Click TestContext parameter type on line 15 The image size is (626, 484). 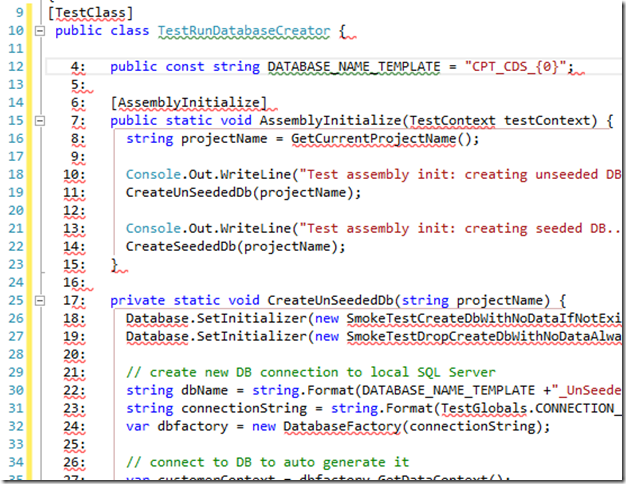pos(452,121)
